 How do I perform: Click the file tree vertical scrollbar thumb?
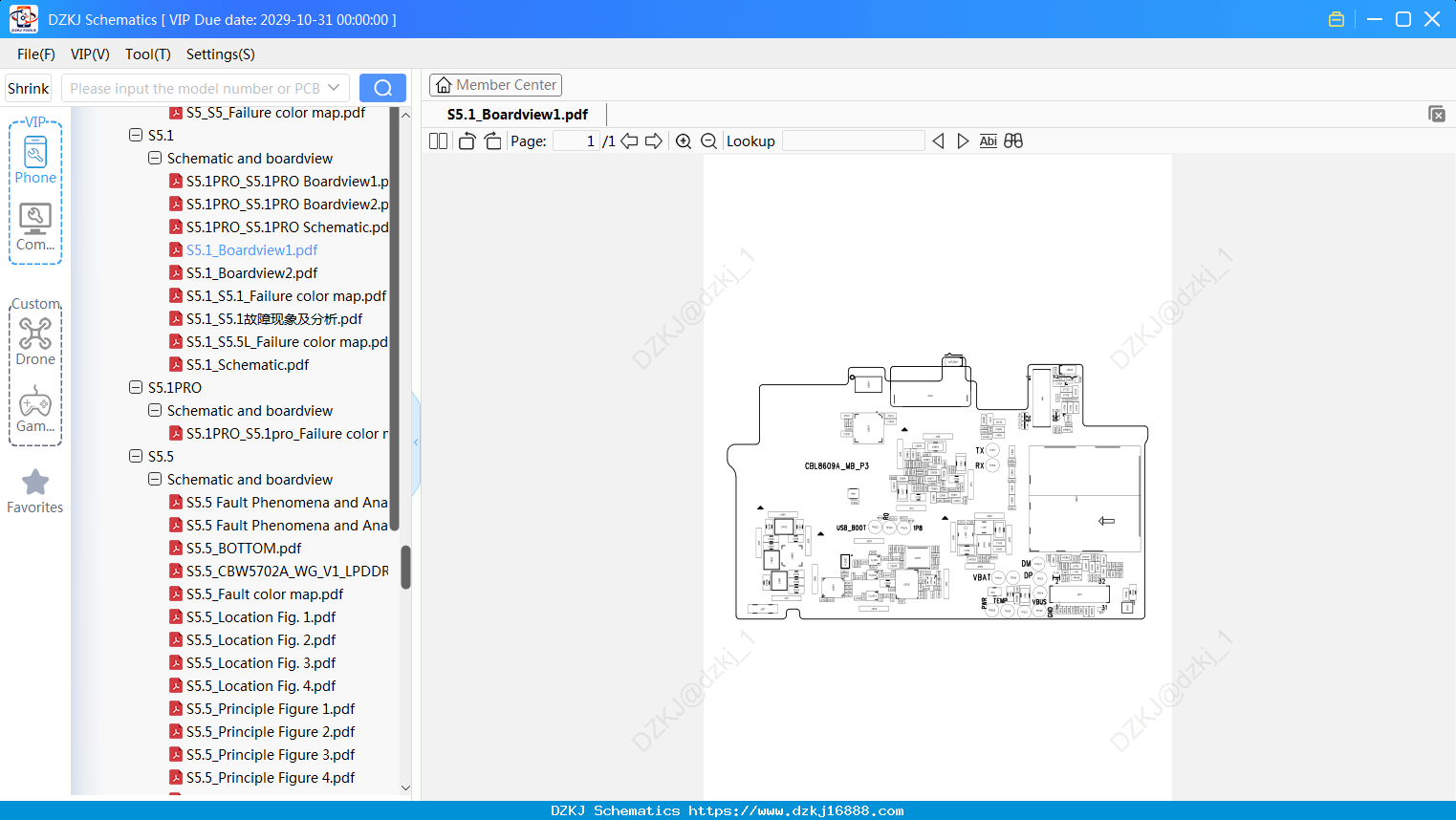(x=405, y=568)
